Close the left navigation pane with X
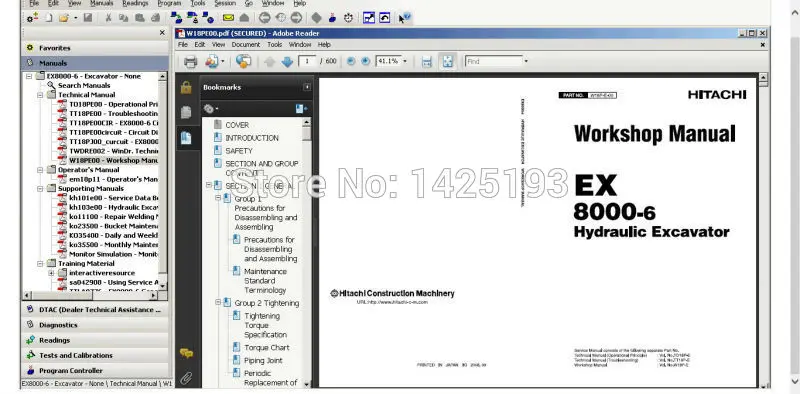This screenshot has height=394, width=800. pos(162,33)
